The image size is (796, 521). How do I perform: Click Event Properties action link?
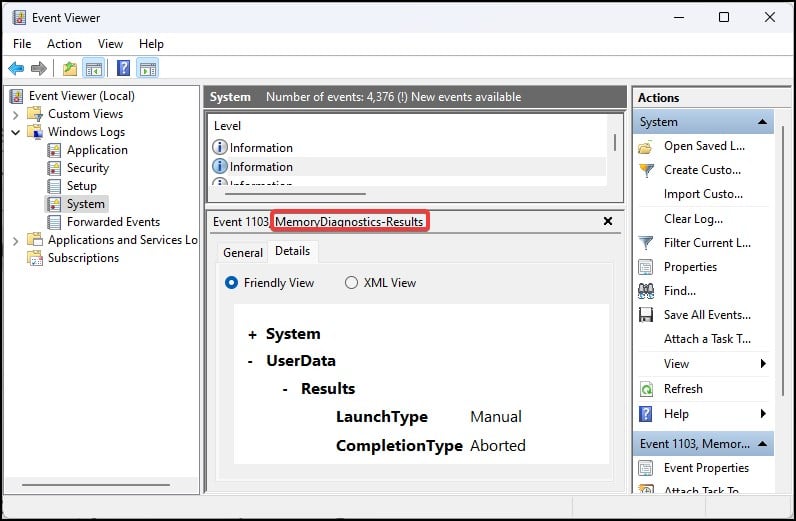706,468
